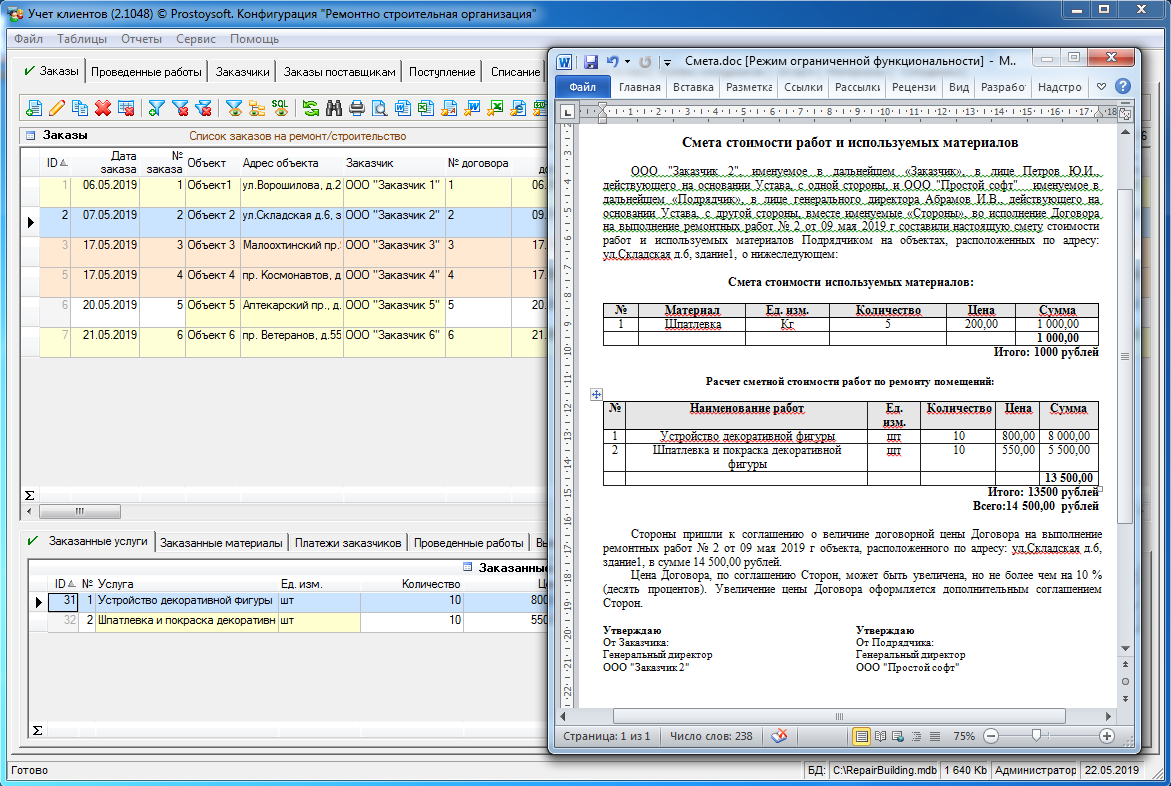The width and height of the screenshot is (1171, 786).
Task: Toggle Full Screen Reading view in Word
Action: (880, 736)
